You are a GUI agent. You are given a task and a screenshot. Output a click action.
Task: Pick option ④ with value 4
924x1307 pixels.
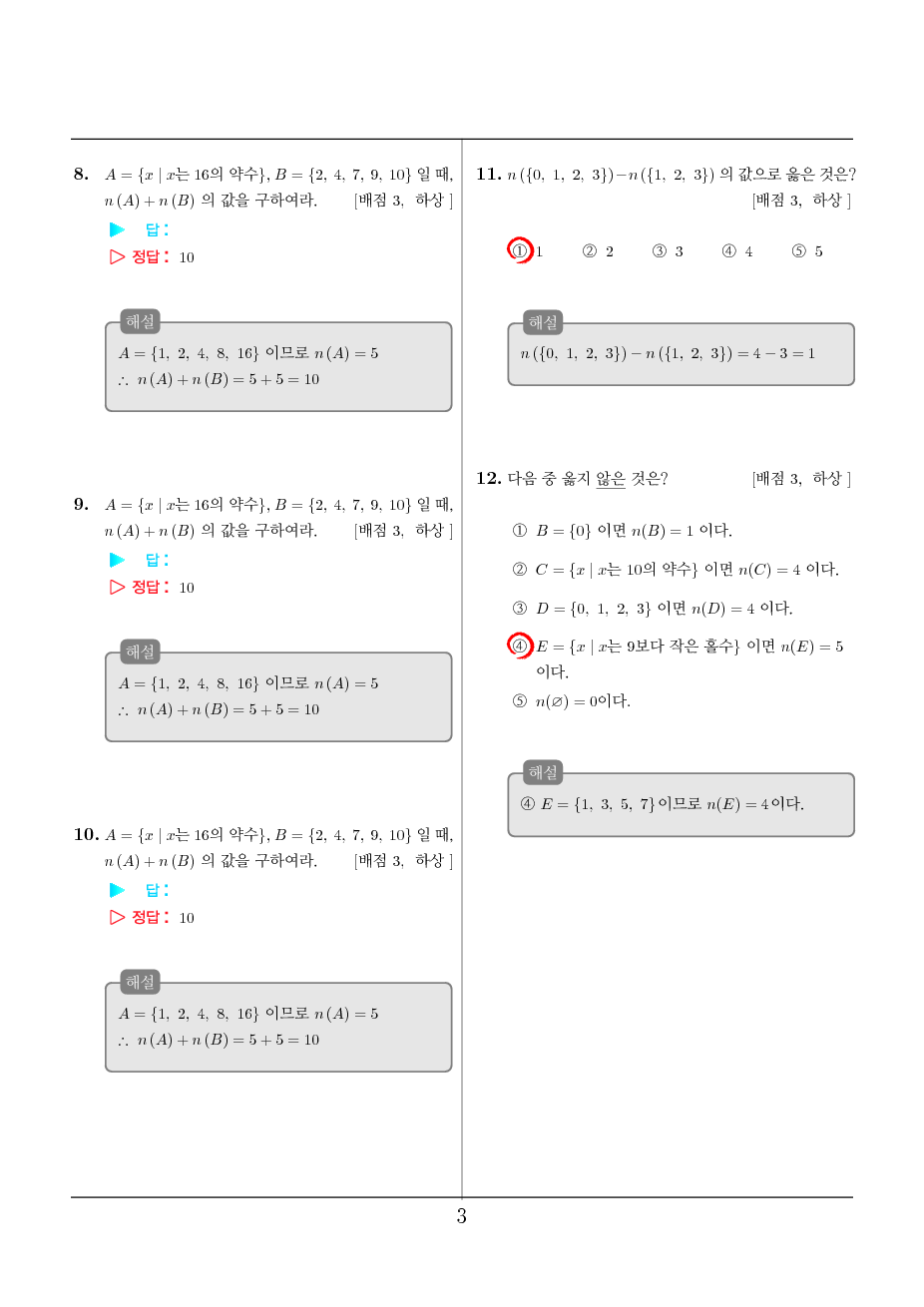pos(737,251)
